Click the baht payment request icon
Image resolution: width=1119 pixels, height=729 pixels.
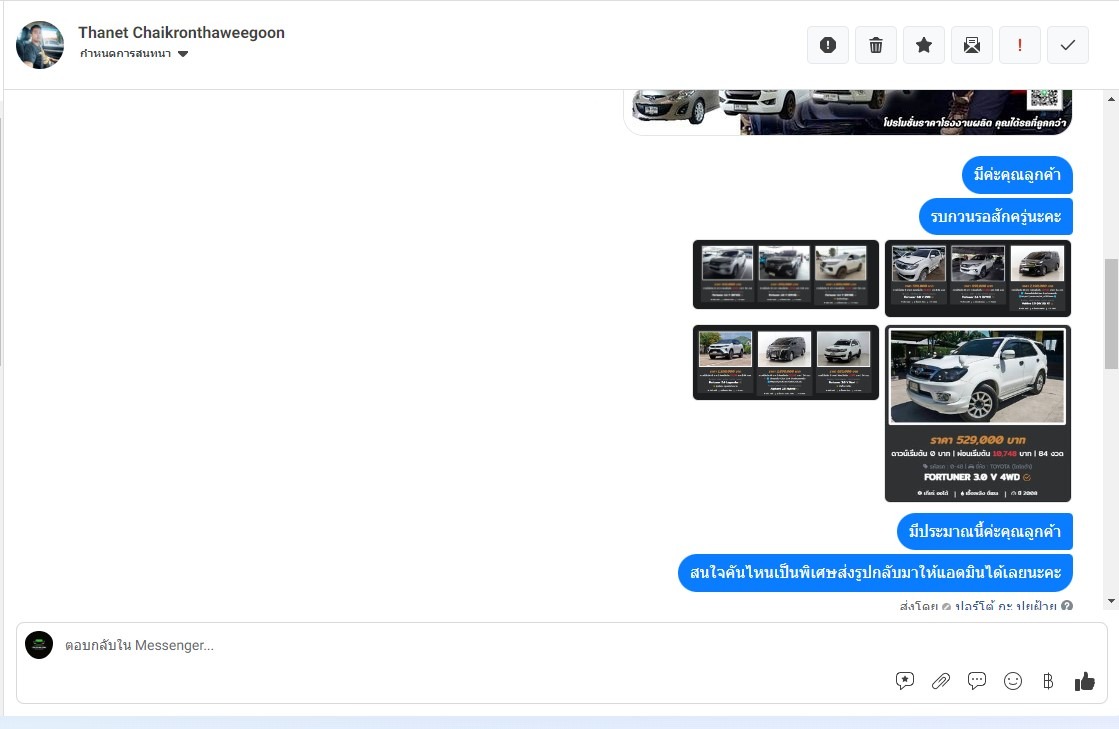click(1048, 681)
